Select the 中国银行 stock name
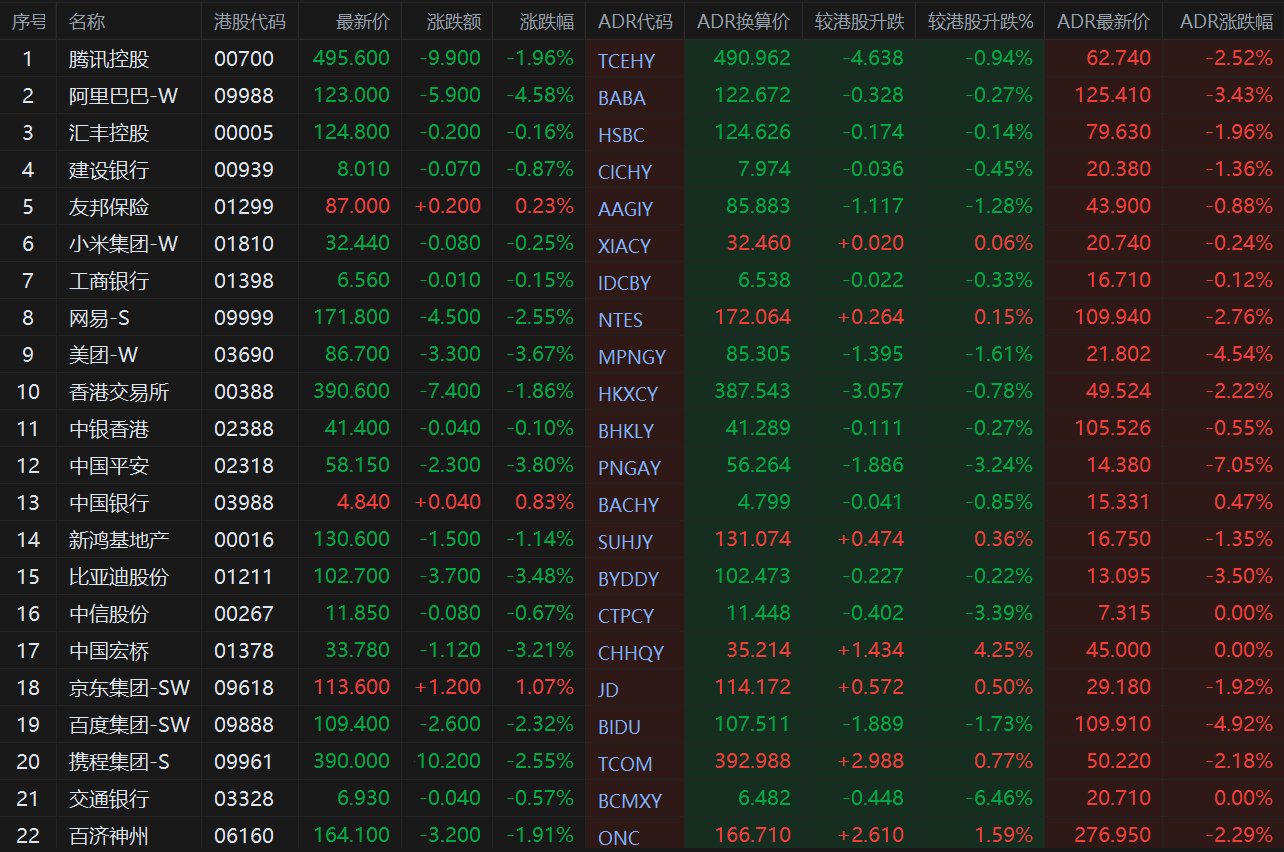Viewport: 1284px width, 852px height. pyautogui.click(x=109, y=503)
